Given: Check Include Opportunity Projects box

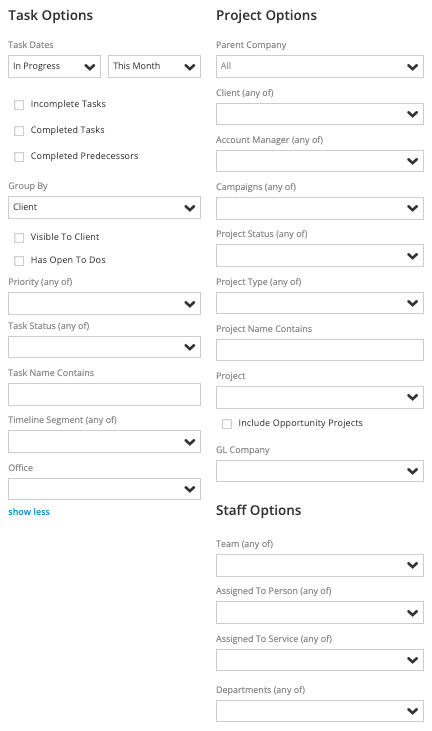Looking at the screenshot, I should pyautogui.click(x=227, y=424).
